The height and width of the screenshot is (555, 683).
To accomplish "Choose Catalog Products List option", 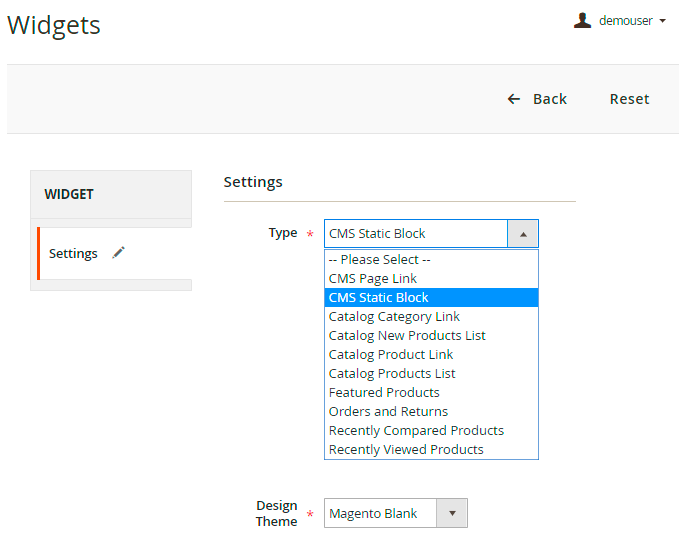I will [x=431, y=374].
